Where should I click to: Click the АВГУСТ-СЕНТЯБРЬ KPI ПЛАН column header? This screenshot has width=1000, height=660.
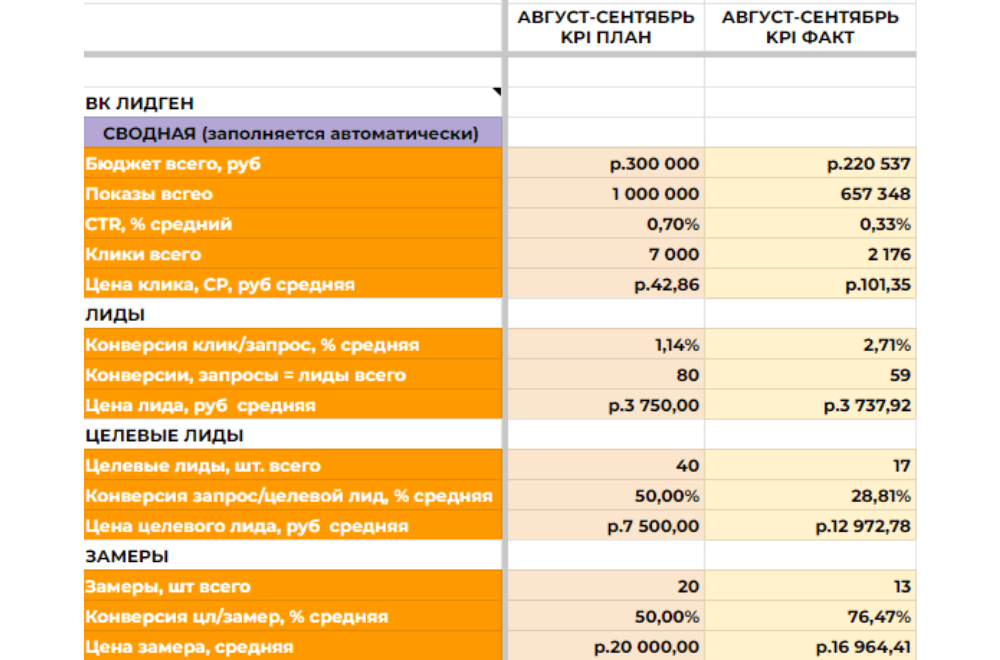click(606, 27)
